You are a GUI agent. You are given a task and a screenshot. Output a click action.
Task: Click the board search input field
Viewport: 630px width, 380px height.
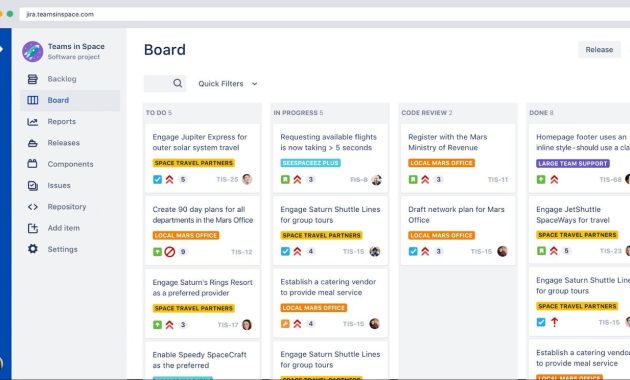[165, 84]
